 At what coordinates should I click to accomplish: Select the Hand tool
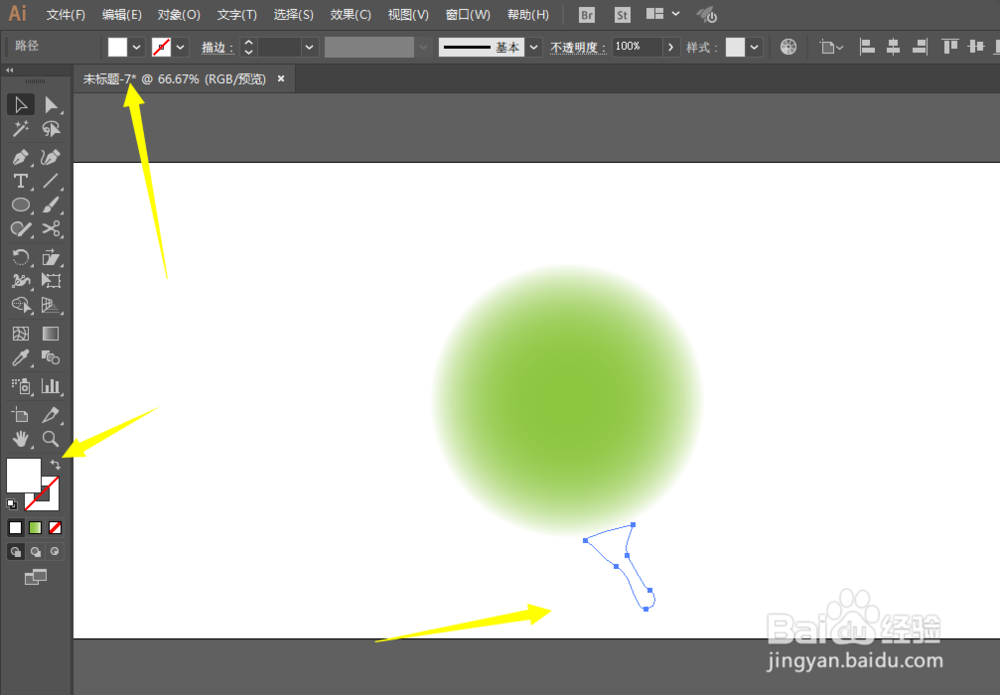coord(20,439)
